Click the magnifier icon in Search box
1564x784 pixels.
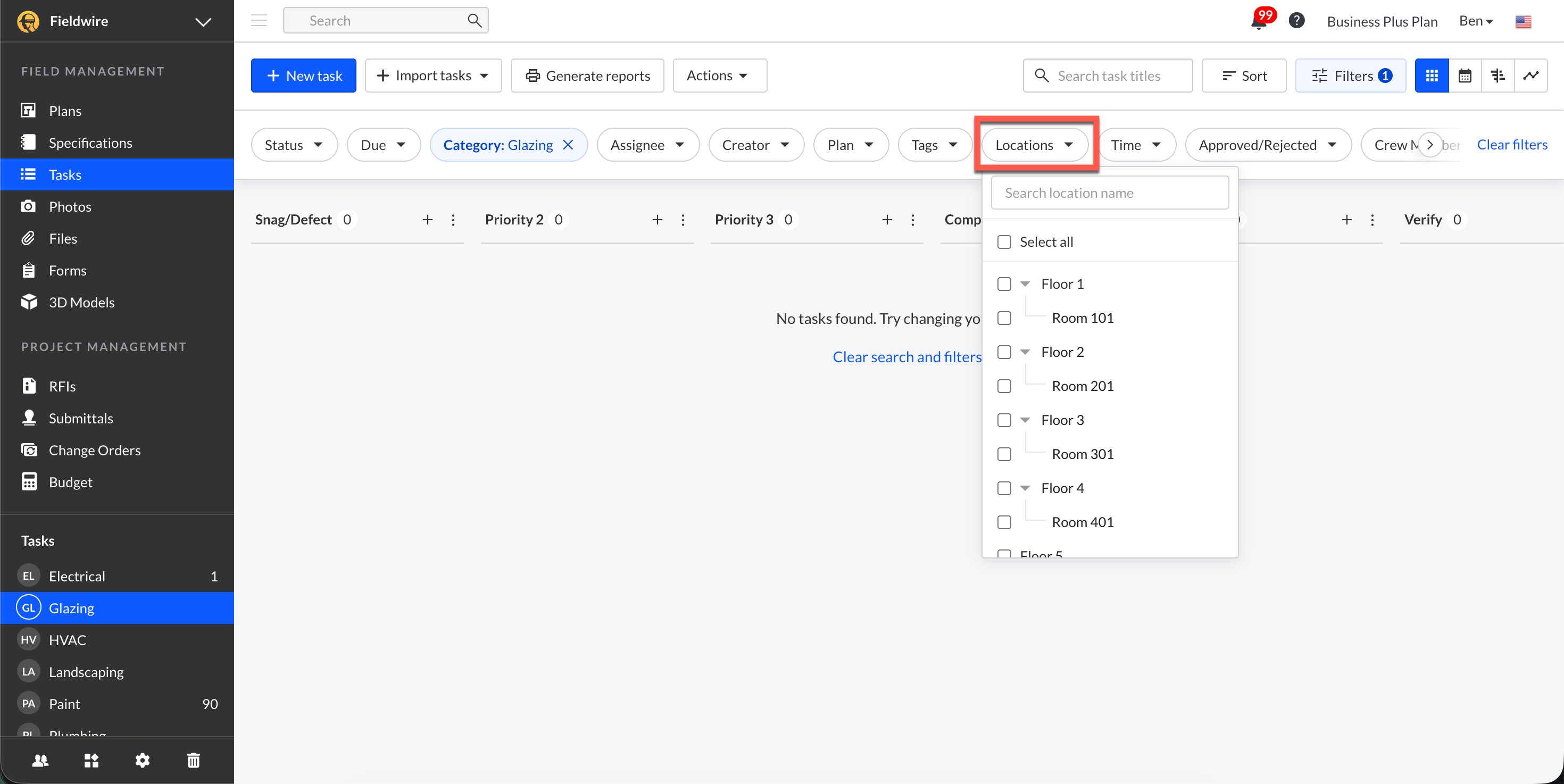[x=474, y=21]
